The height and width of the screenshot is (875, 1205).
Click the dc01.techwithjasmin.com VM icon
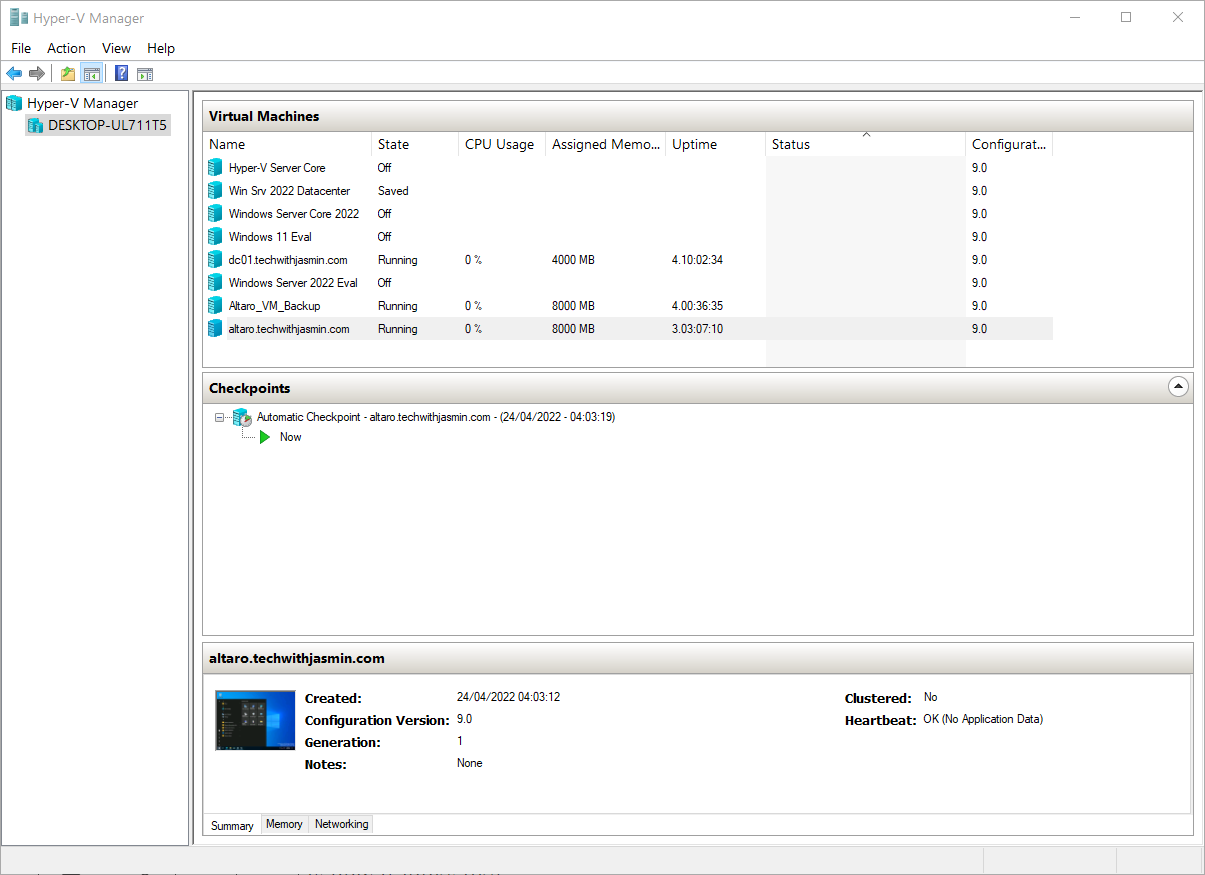coord(215,260)
